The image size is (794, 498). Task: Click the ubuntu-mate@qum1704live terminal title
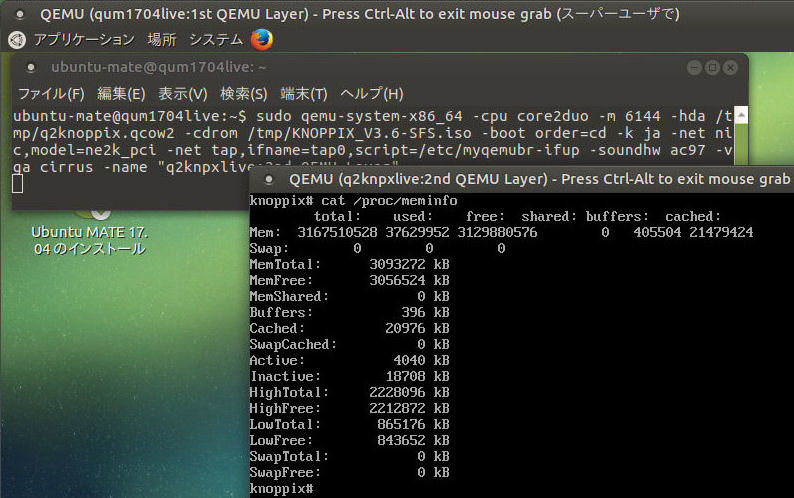(x=158, y=67)
